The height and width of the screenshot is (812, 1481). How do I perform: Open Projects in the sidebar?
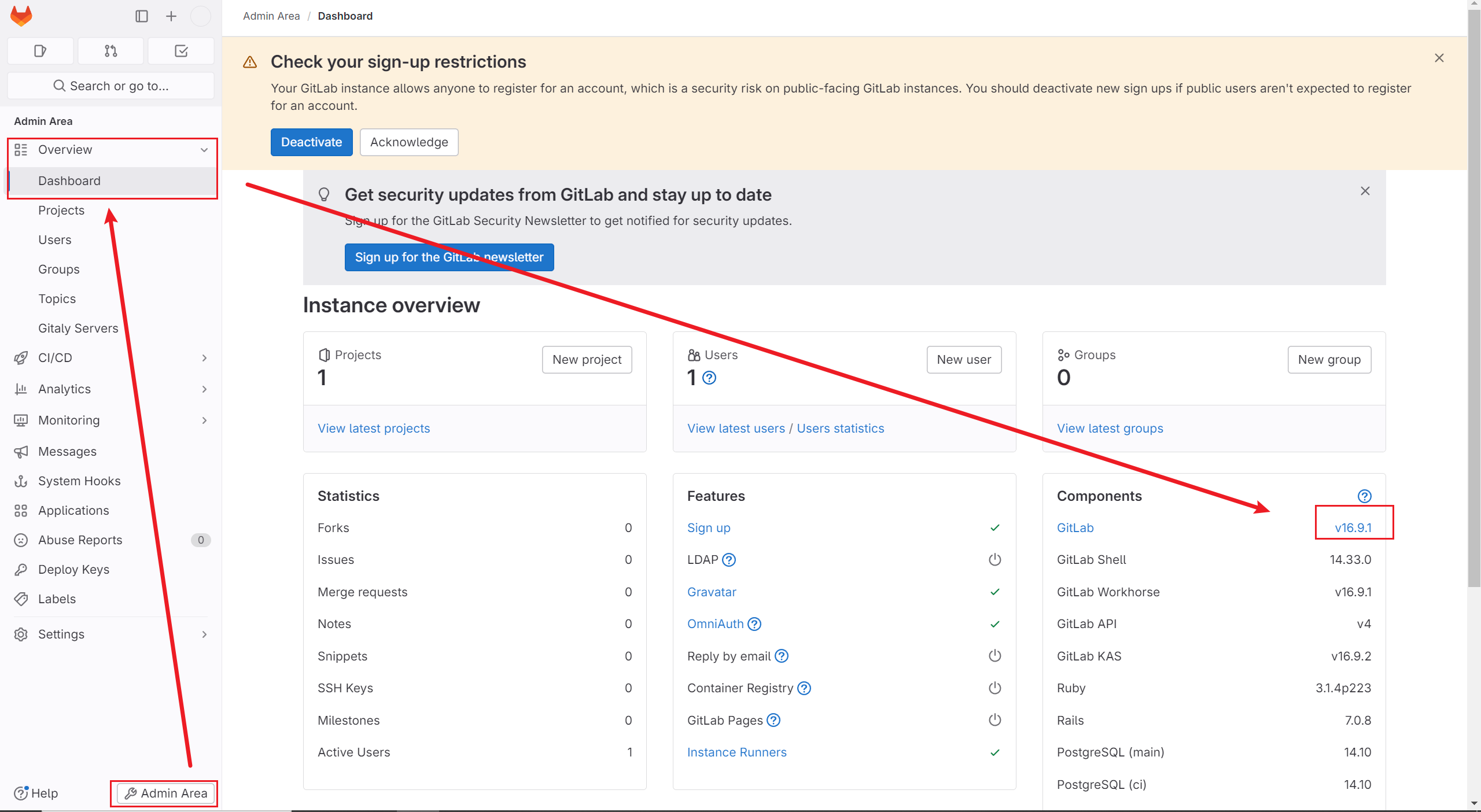click(x=61, y=211)
